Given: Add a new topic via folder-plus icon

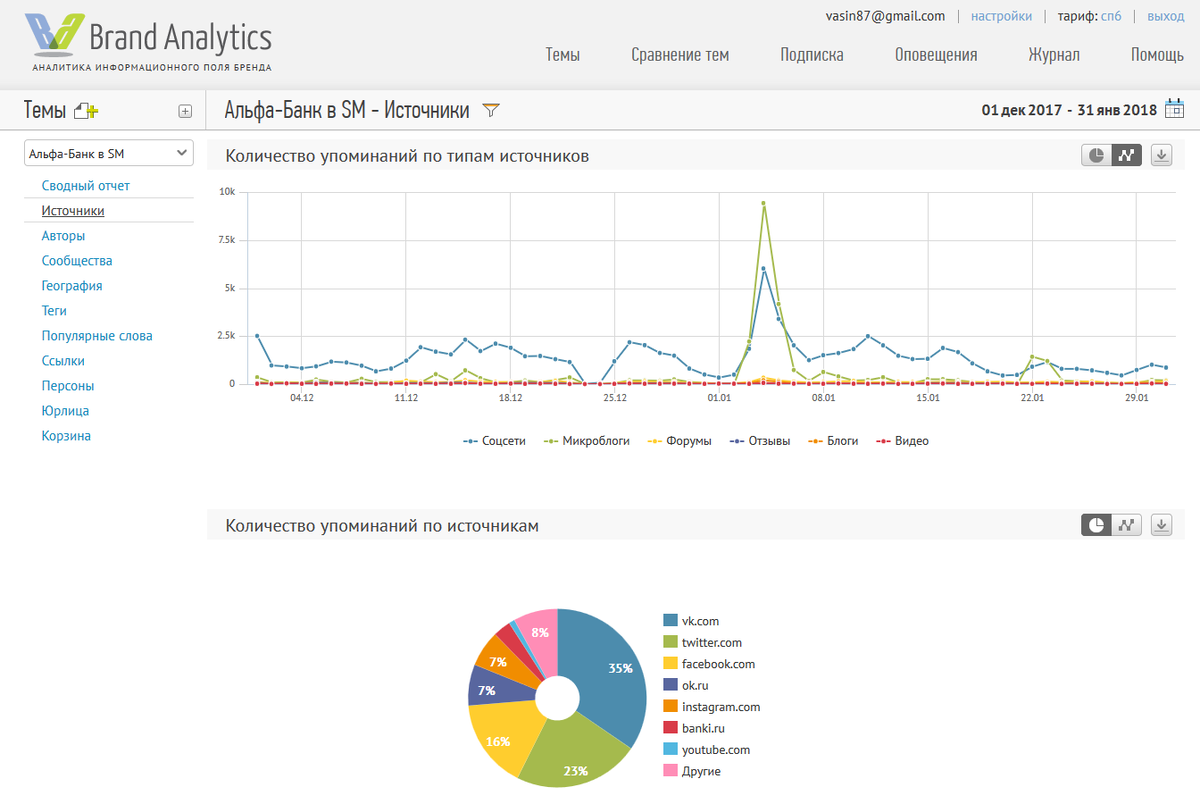Looking at the screenshot, I should coord(87,111).
